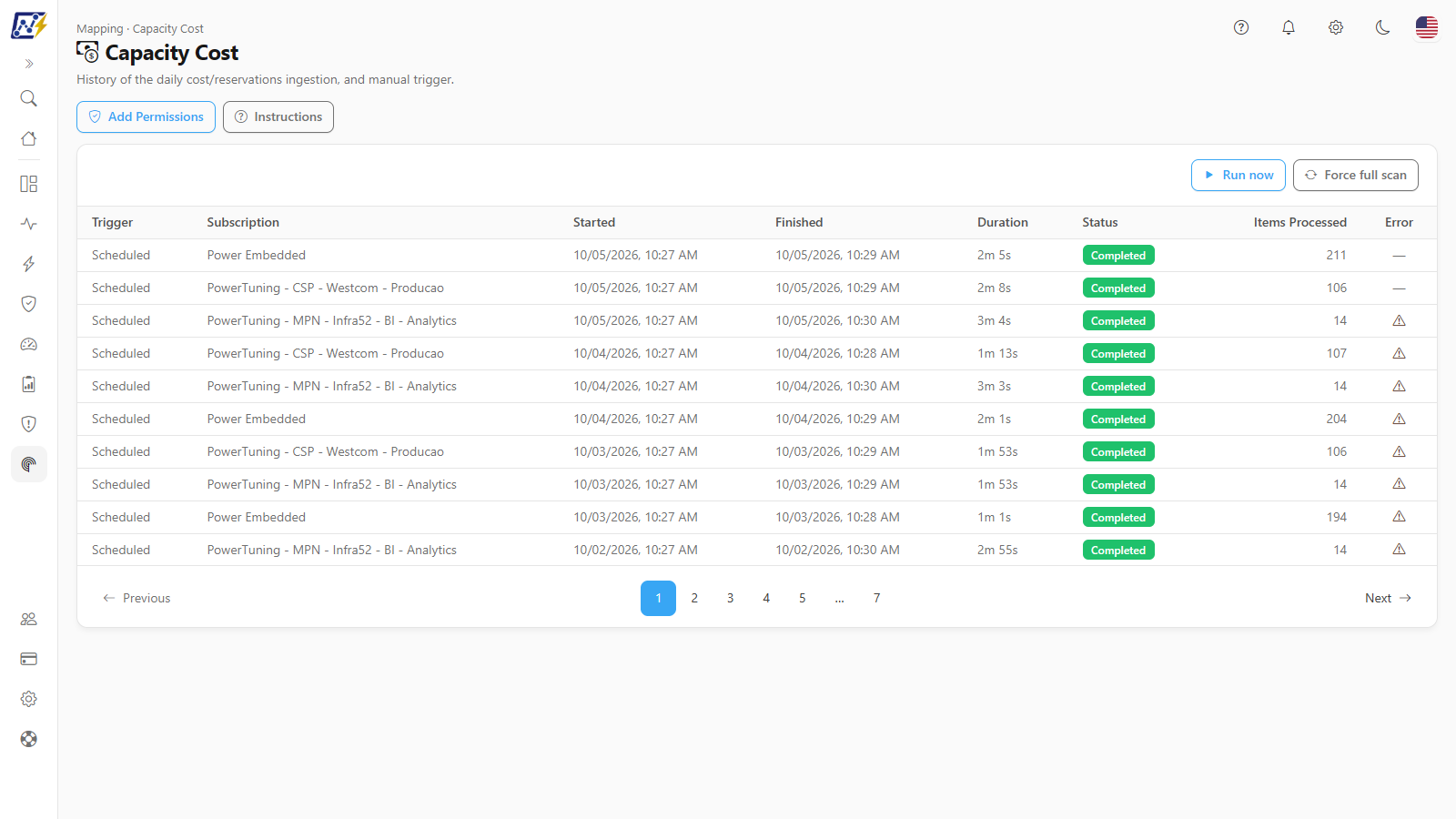Go to page 2 of the history
1456x819 pixels.
pos(694,598)
